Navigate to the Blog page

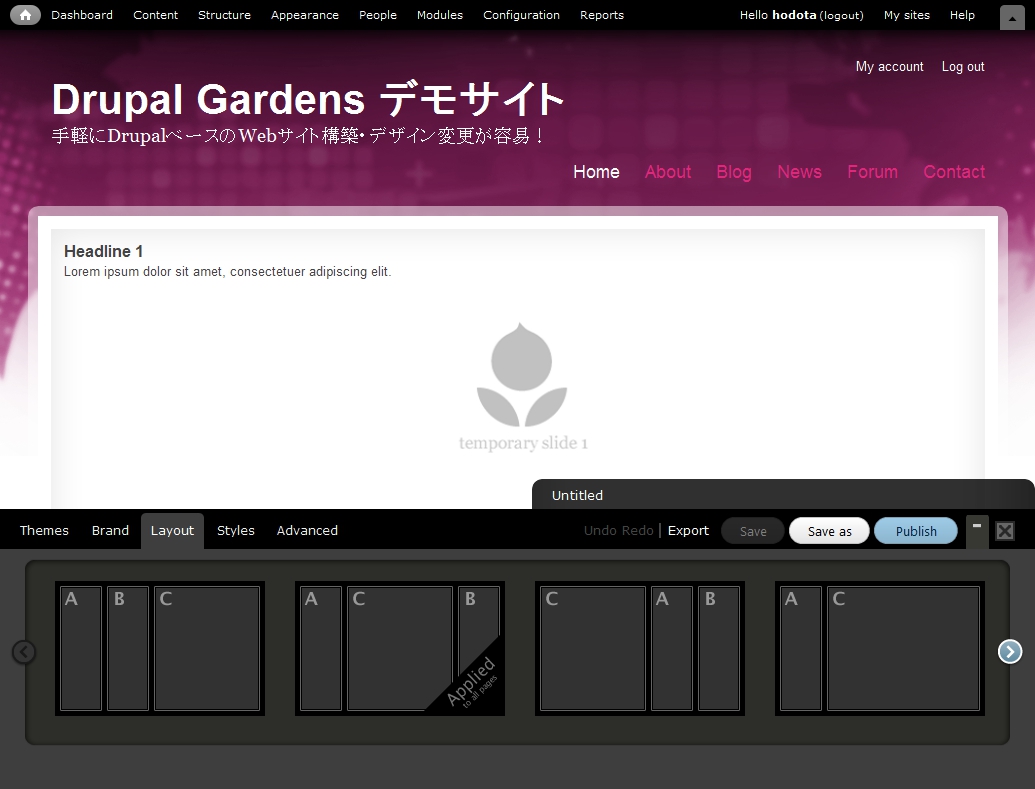(734, 172)
